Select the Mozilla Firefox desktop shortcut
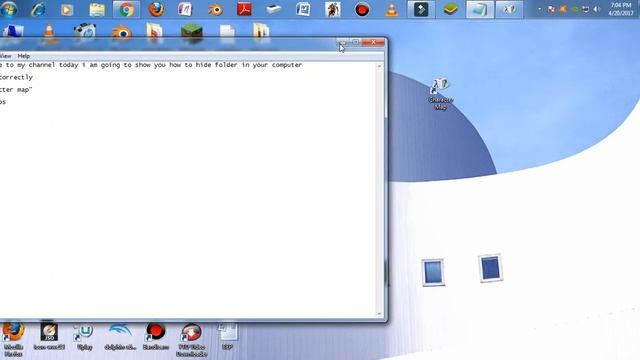Image resolution: width=640 pixels, height=360 pixels. 13,340
